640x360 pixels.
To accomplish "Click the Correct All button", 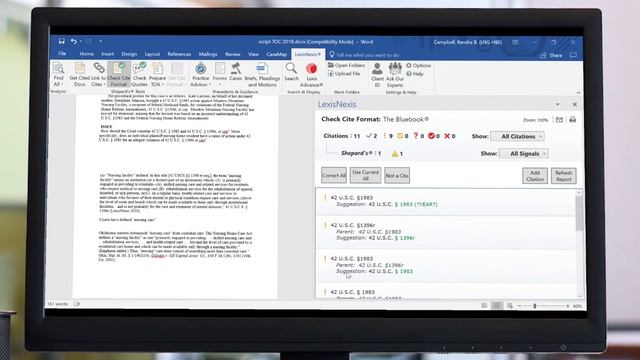I will (x=334, y=176).
